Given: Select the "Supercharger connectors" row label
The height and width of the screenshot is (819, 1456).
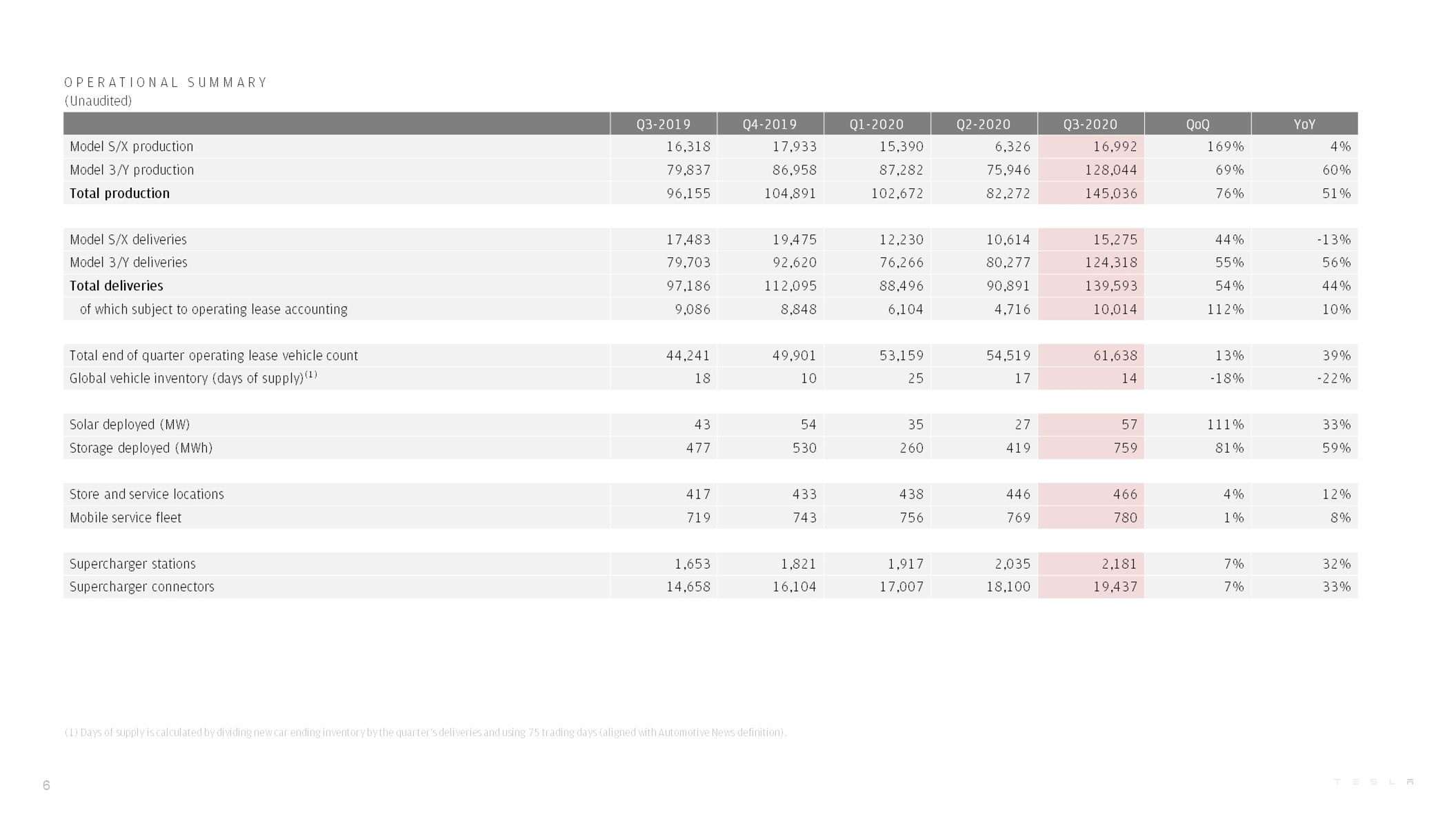Looking at the screenshot, I should [x=142, y=587].
